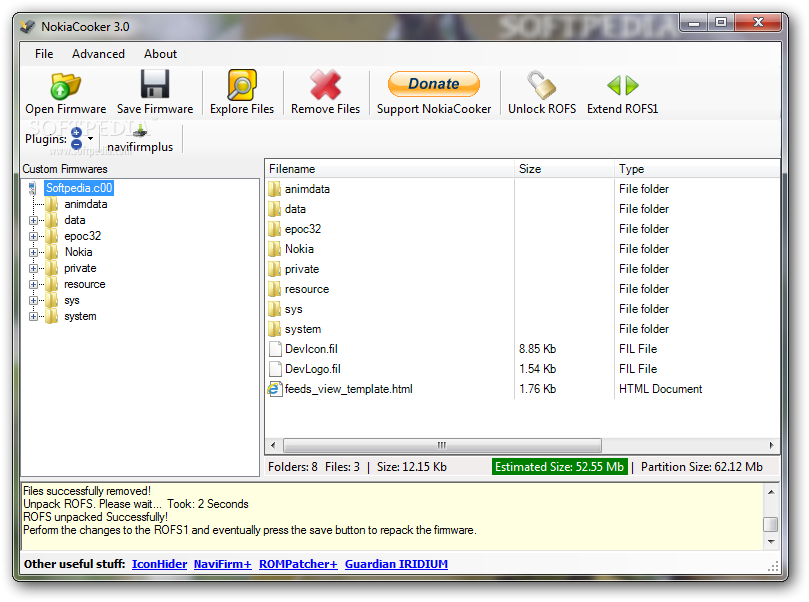
Task: Select the sys folder label in tree
Action: click(72, 300)
